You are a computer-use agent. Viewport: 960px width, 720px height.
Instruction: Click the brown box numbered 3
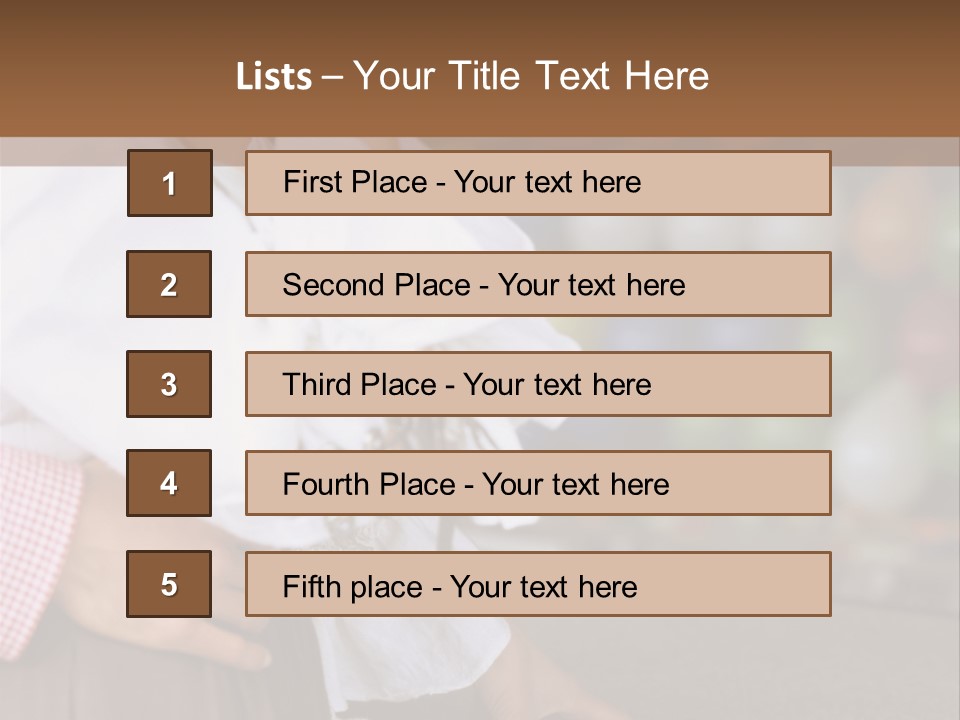point(169,384)
